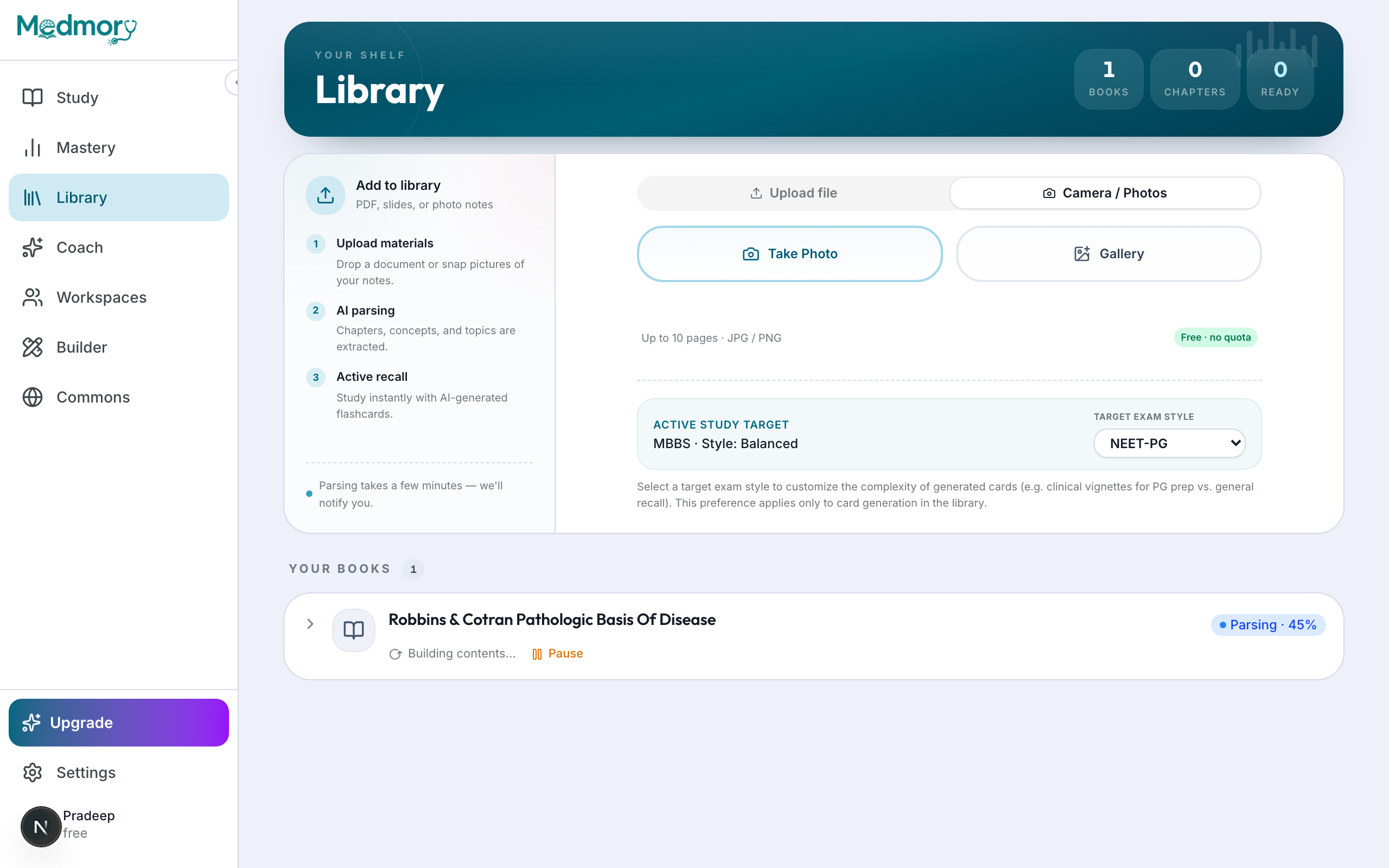1389x868 pixels.
Task: Click the Upload materials step heading
Action: point(385,244)
